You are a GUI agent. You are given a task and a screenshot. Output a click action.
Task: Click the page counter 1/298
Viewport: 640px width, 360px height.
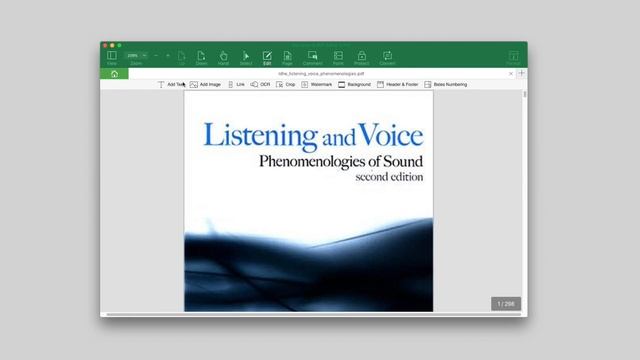[506, 304]
